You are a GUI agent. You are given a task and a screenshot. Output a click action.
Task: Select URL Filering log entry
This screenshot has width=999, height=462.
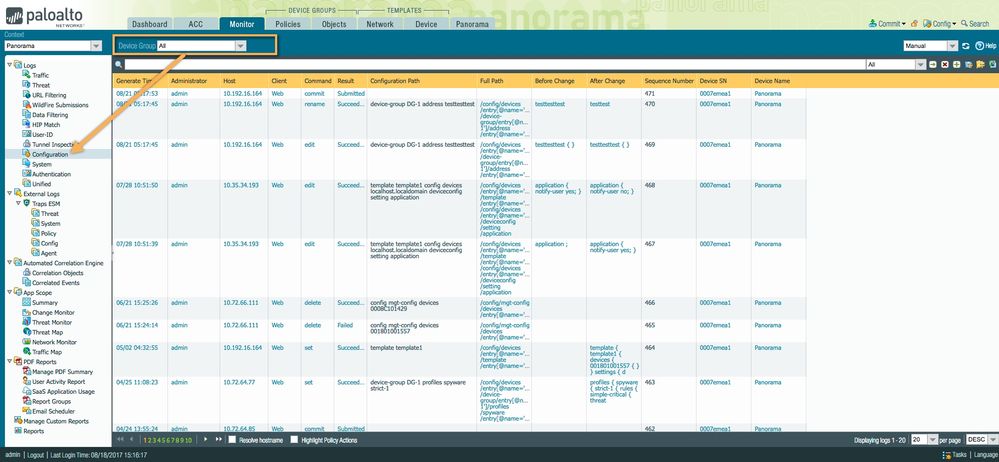coord(49,95)
